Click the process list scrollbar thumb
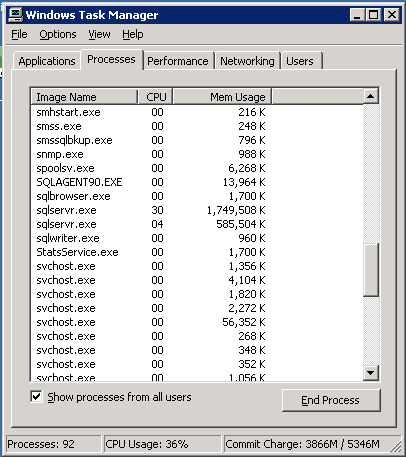This screenshot has height=457, width=406. click(371, 270)
